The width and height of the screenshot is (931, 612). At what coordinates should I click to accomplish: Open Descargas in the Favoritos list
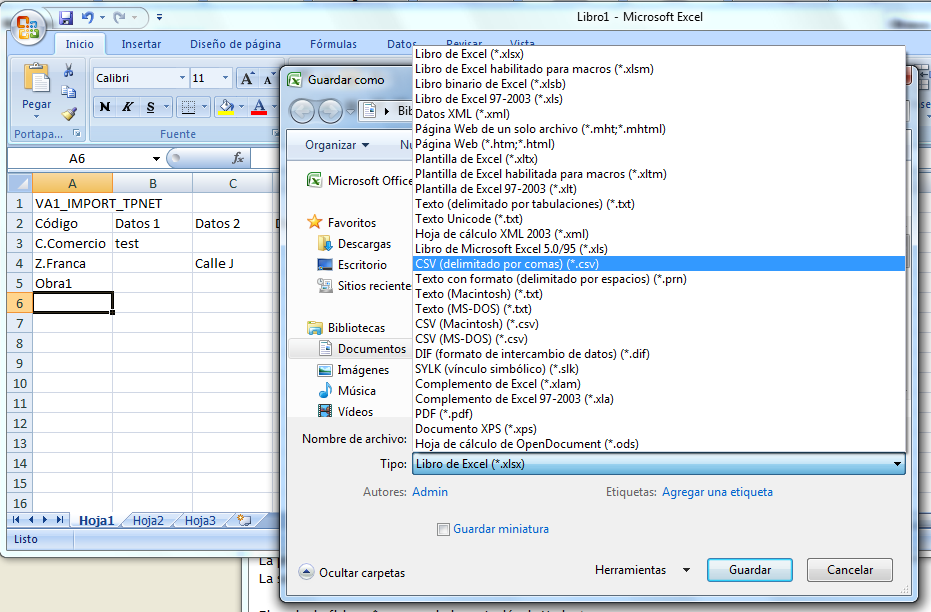pyautogui.click(x=354, y=243)
